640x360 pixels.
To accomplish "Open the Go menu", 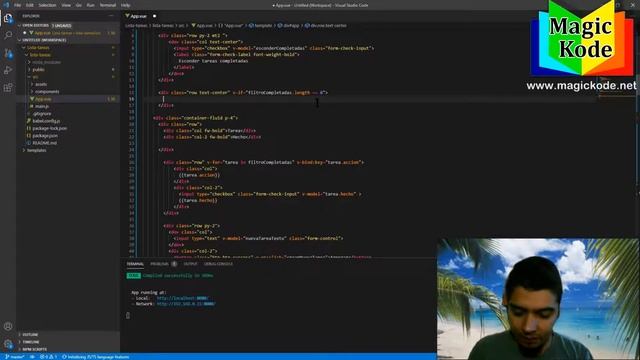I will click(x=79, y=5).
